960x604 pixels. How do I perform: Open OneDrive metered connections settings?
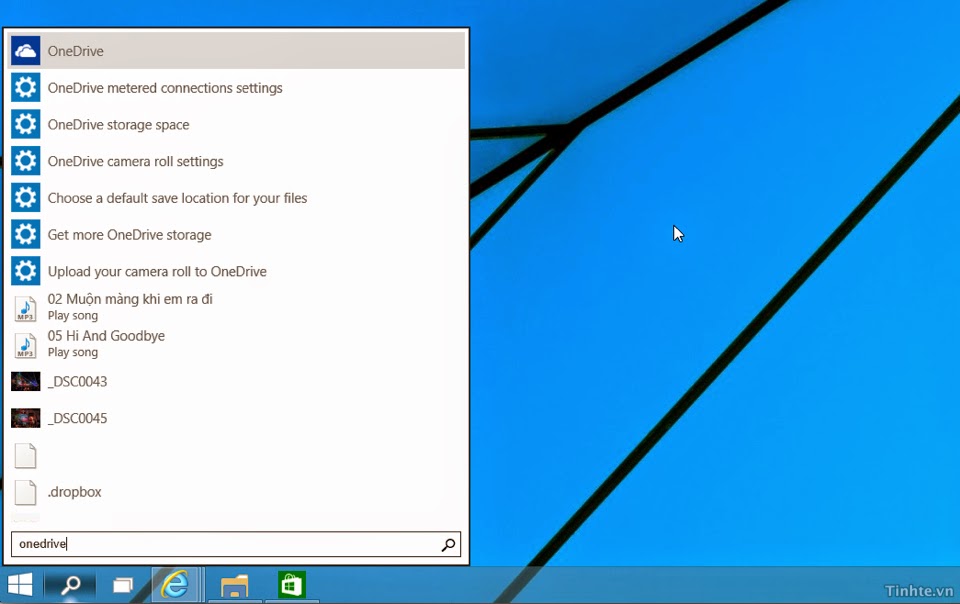165,88
